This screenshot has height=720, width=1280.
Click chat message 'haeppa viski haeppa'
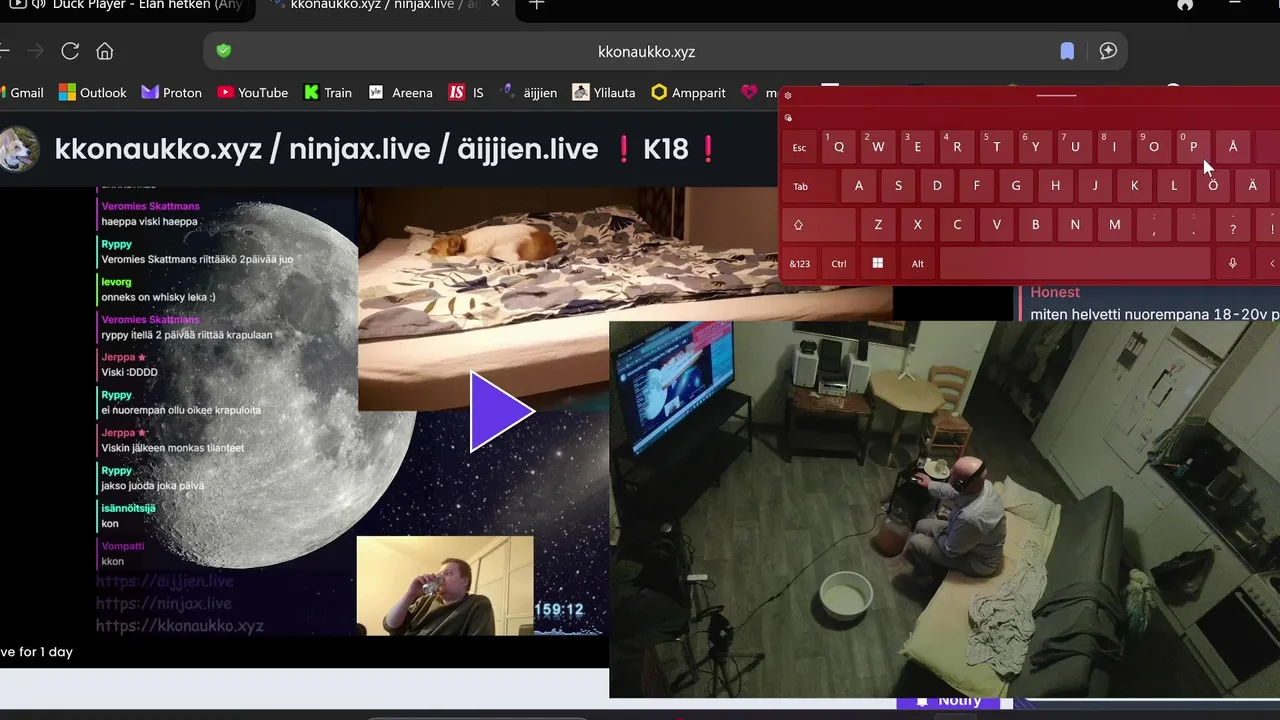(149, 222)
